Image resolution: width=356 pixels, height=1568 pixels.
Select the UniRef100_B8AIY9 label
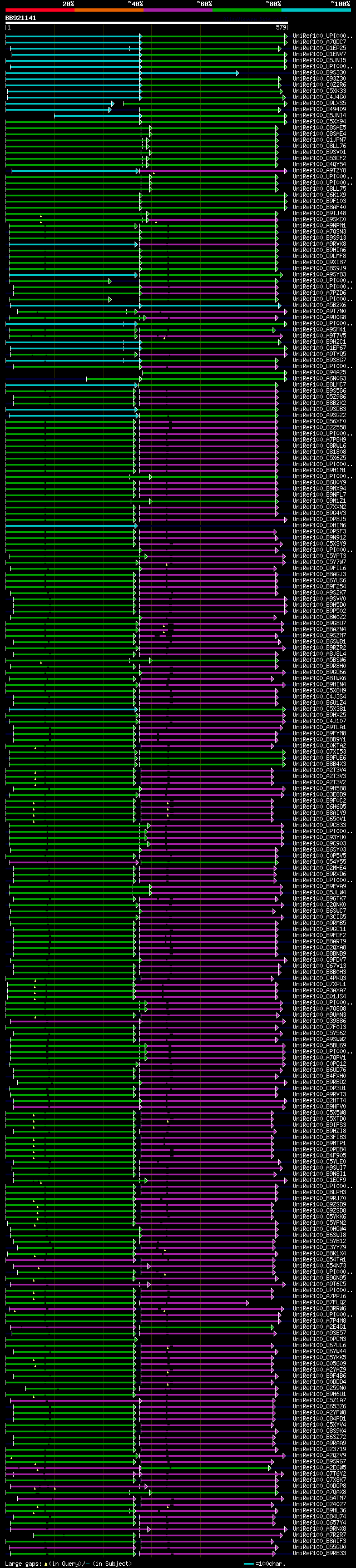pos(319,813)
